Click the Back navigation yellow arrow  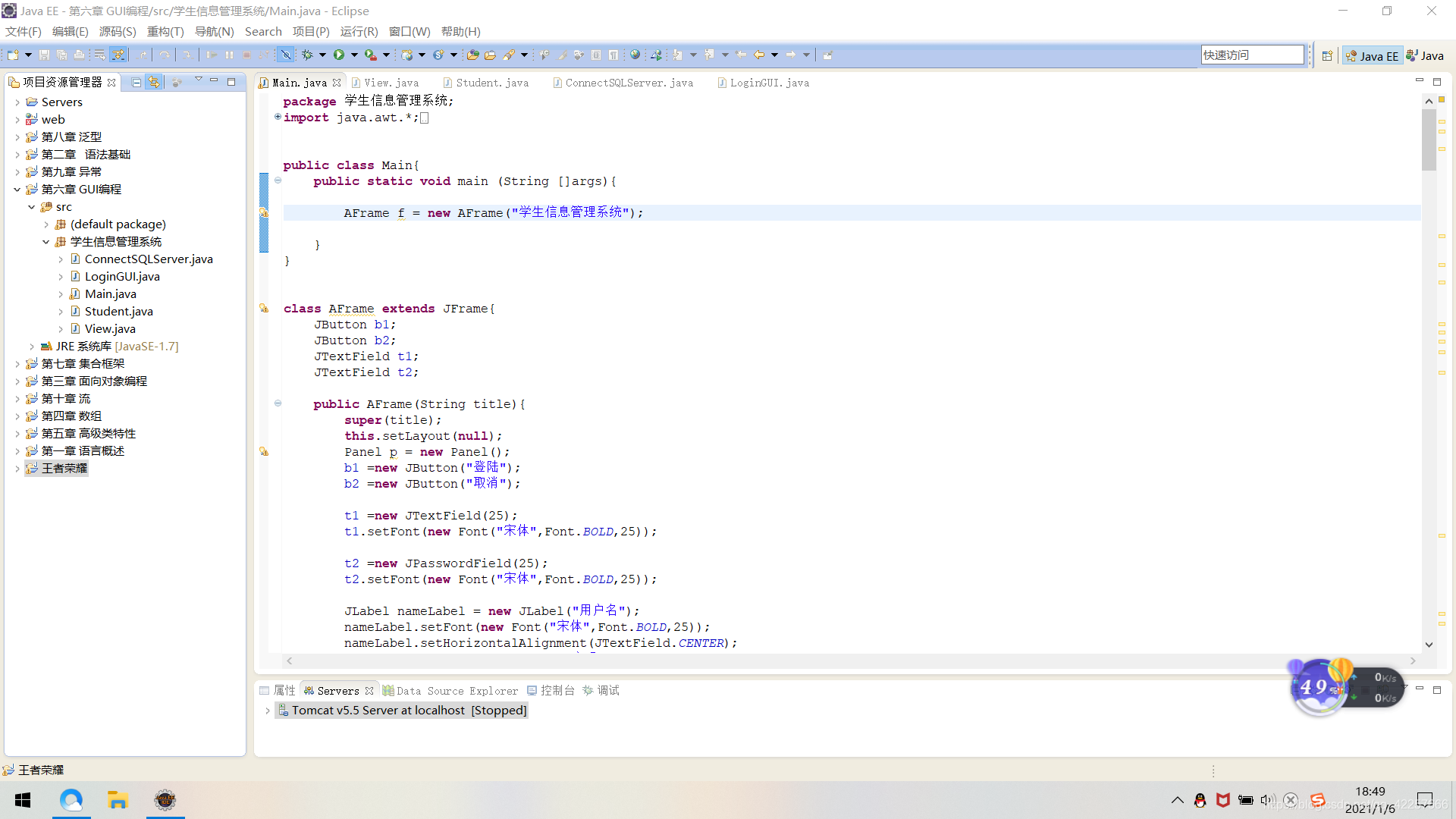point(758,55)
